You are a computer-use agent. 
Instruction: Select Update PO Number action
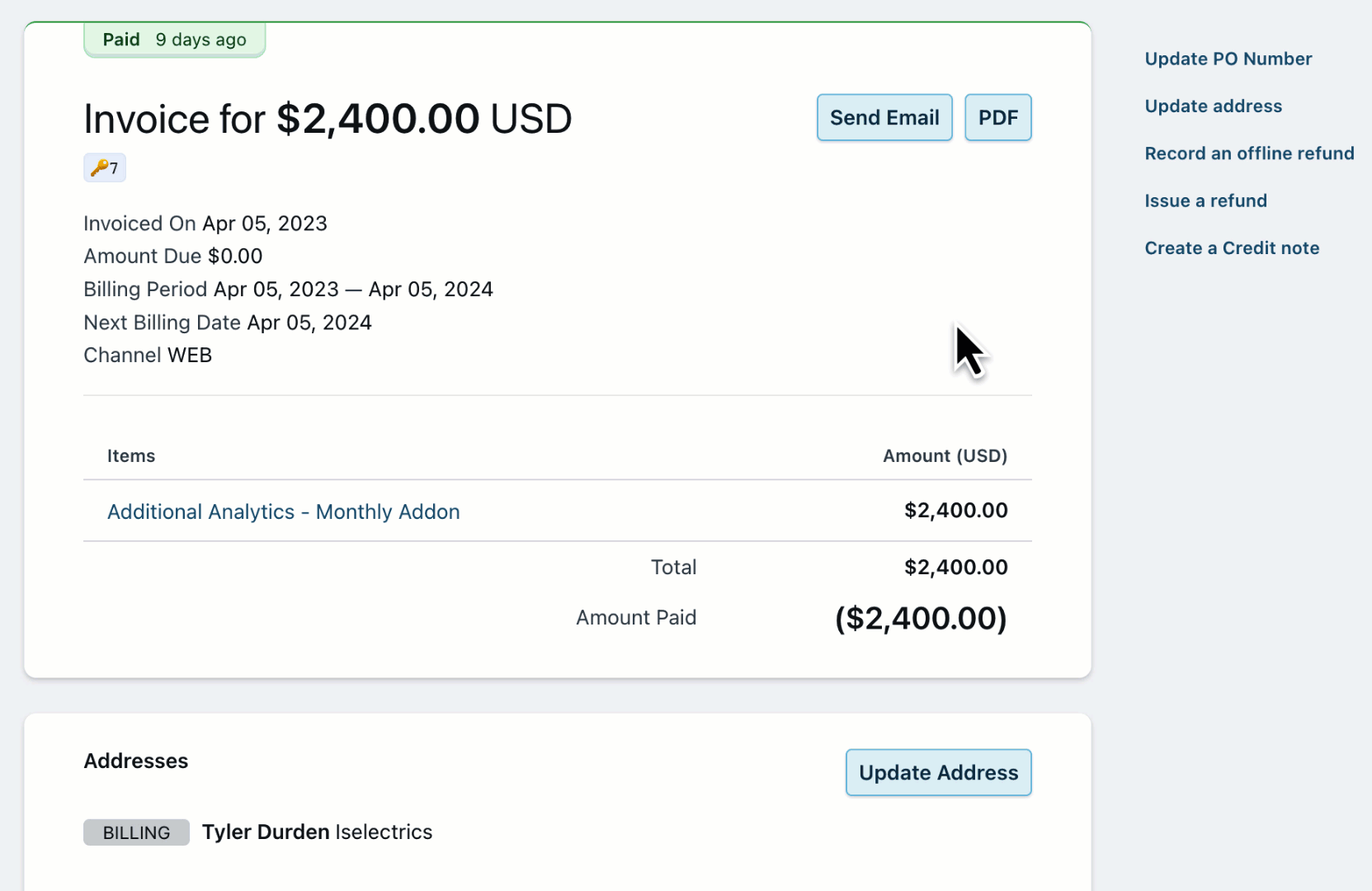(1228, 59)
